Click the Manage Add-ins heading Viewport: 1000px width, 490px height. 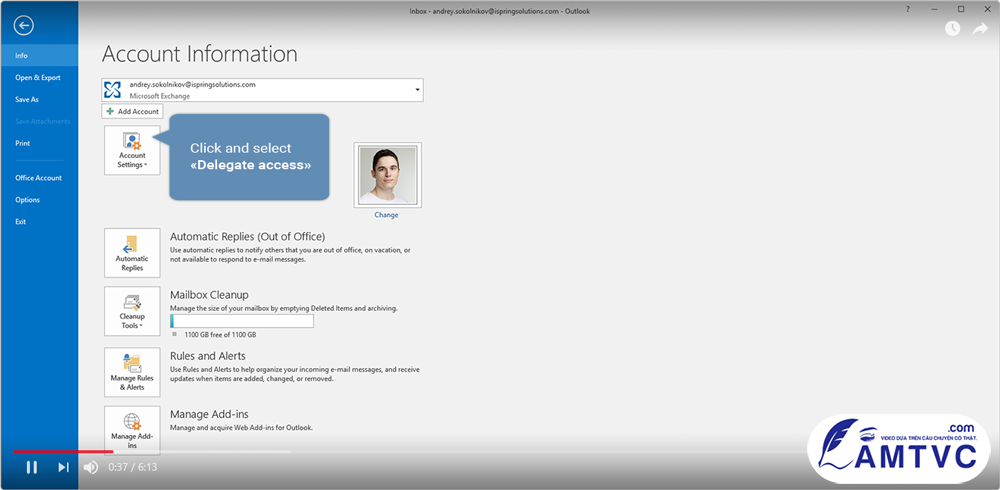point(209,414)
